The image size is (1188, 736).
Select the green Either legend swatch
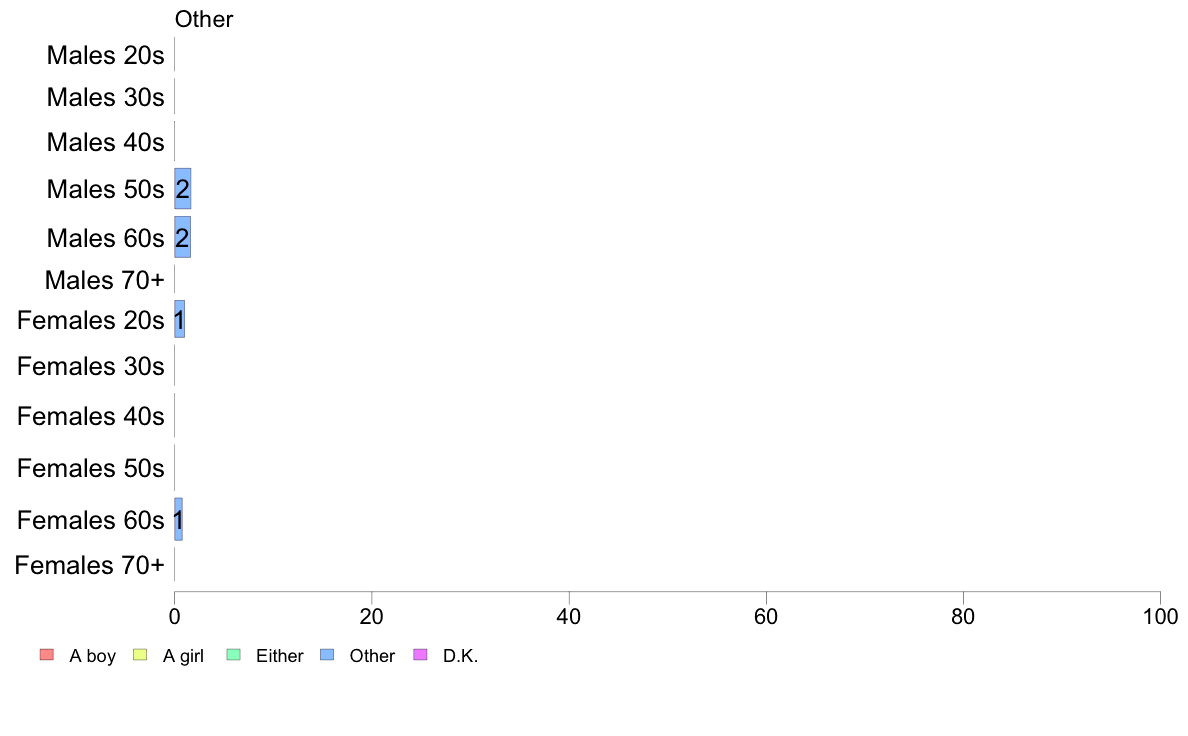coord(233,655)
